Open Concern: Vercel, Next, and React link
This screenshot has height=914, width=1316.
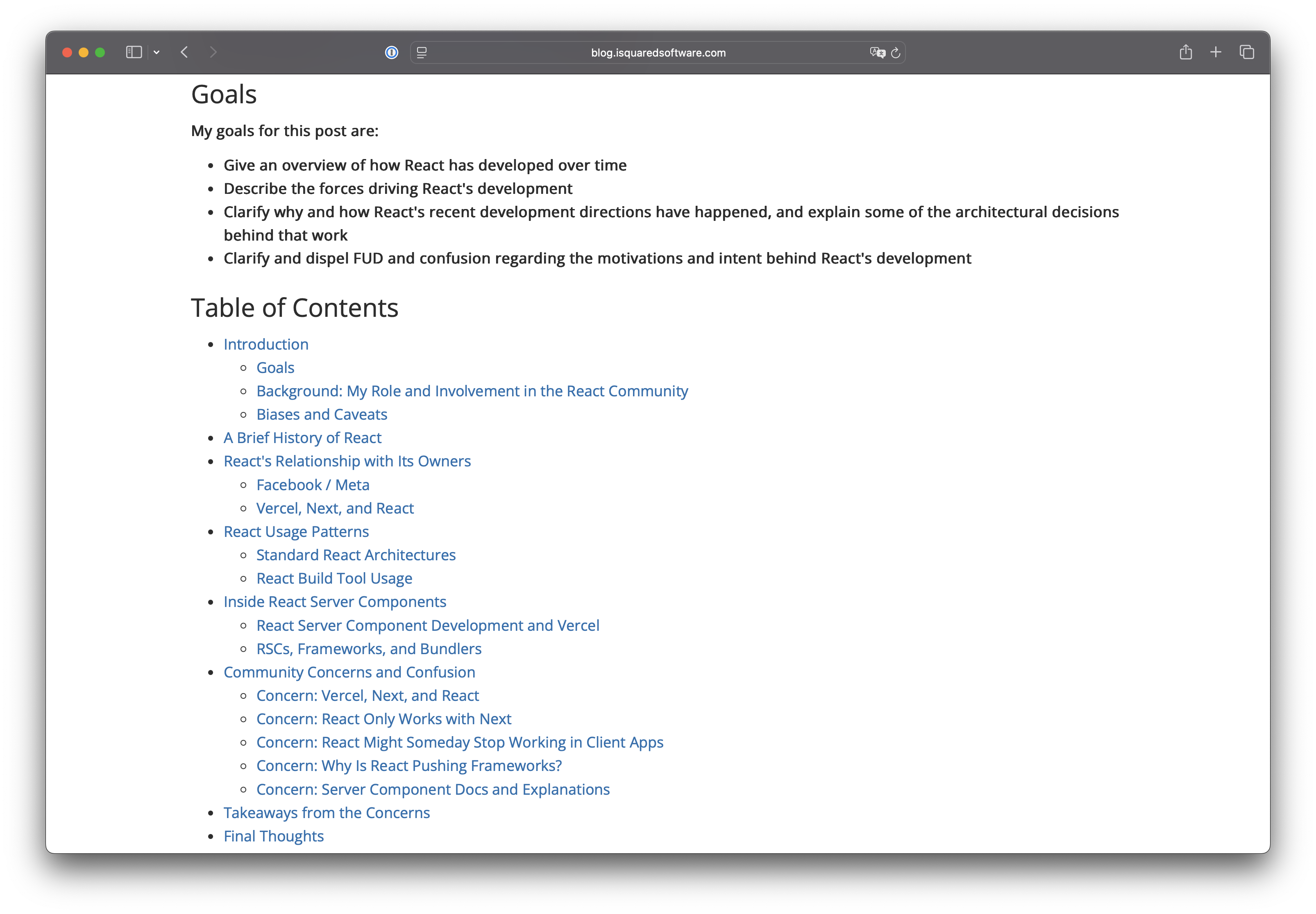[368, 696]
